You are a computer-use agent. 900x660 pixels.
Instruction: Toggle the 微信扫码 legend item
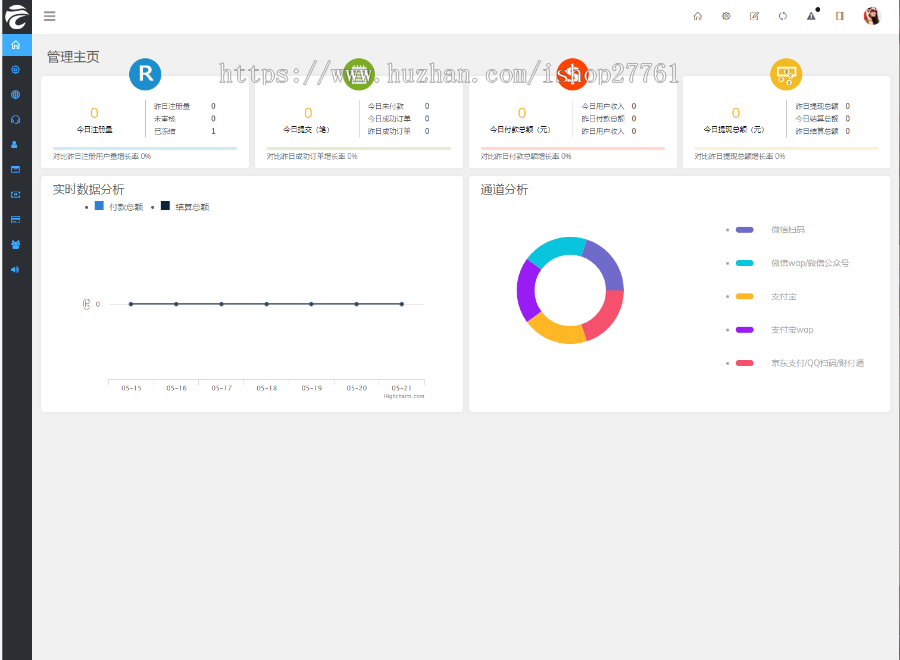pos(770,230)
